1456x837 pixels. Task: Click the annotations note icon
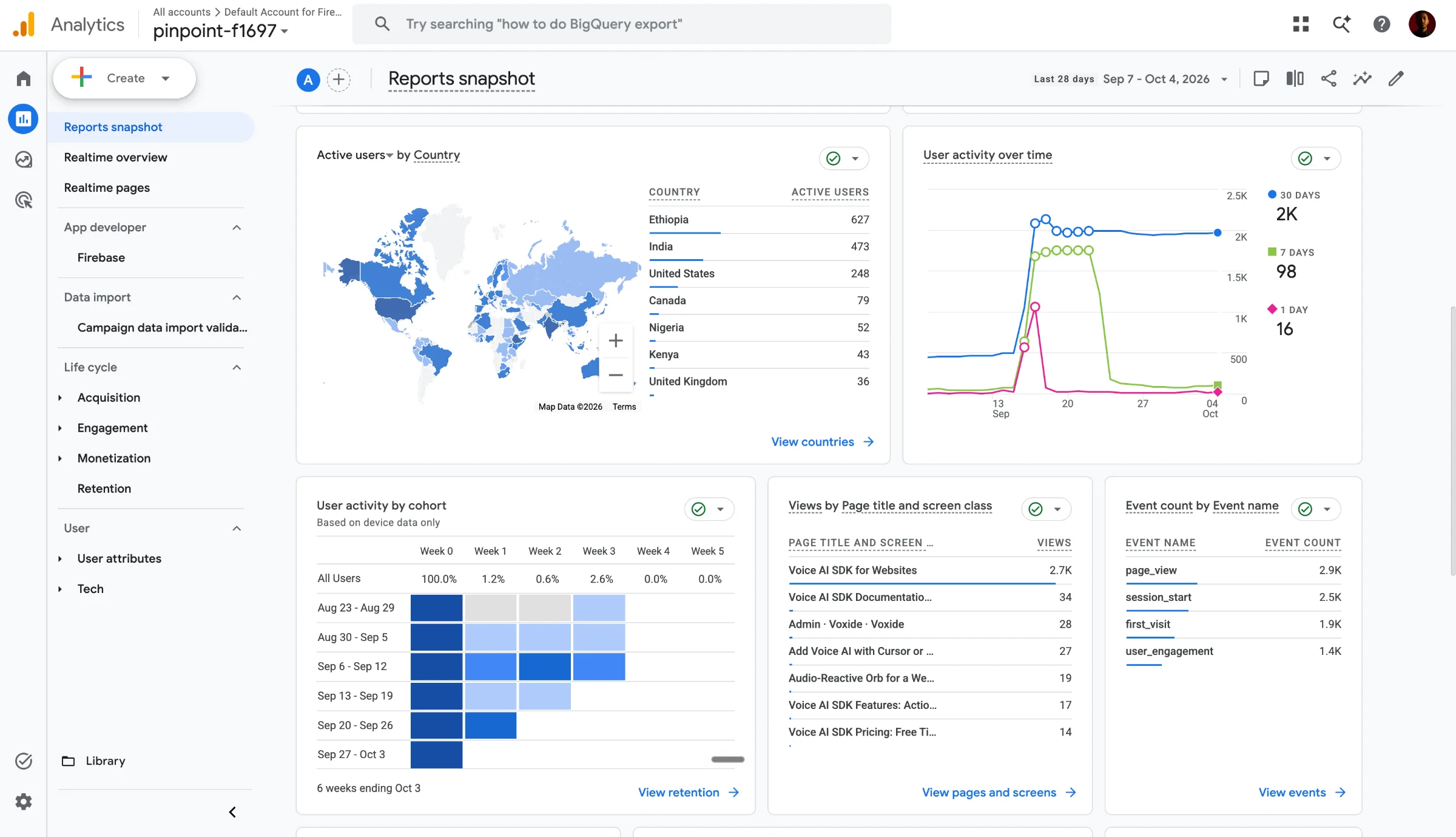point(1261,79)
